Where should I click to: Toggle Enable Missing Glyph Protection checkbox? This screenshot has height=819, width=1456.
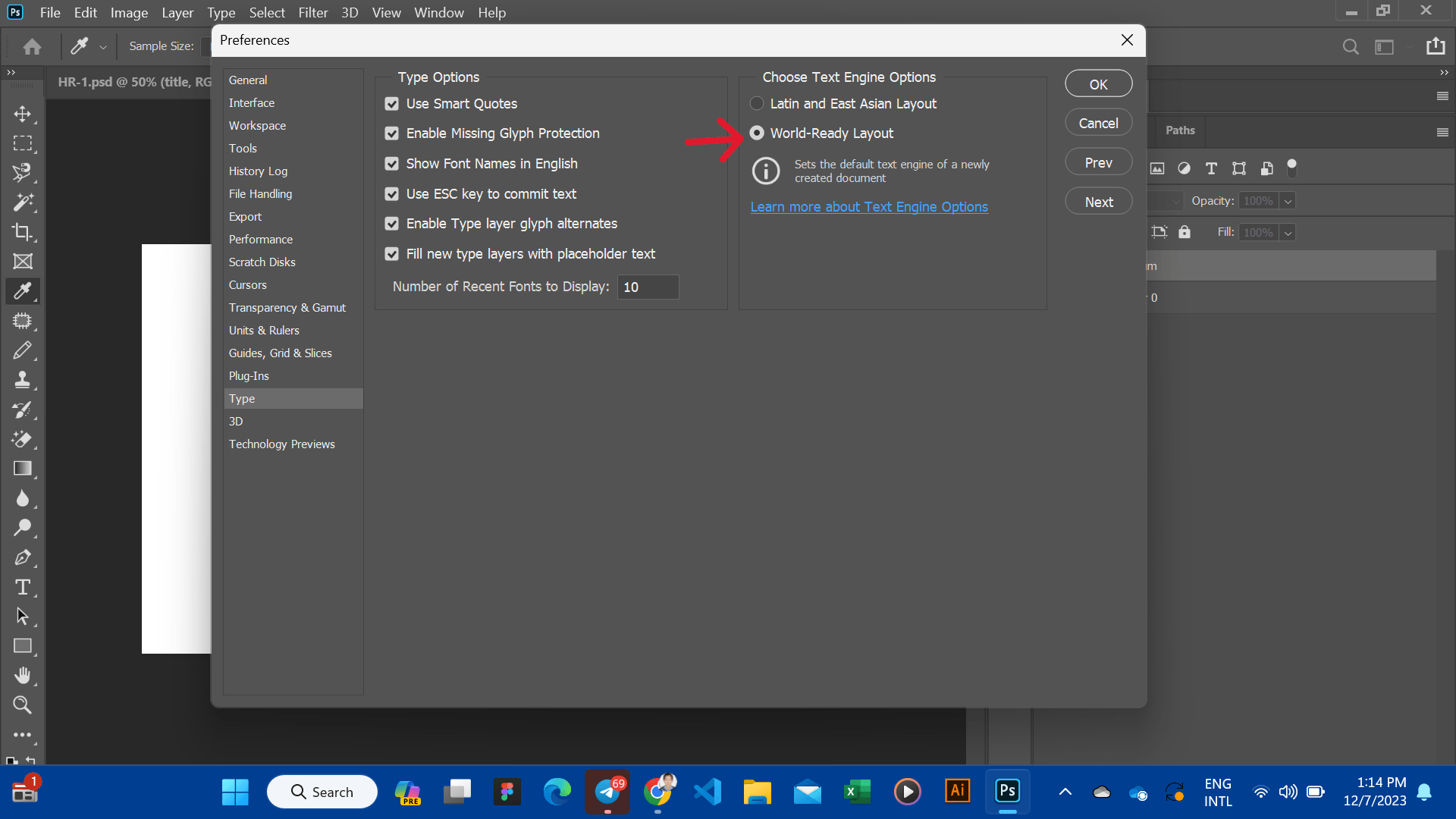pos(391,133)
